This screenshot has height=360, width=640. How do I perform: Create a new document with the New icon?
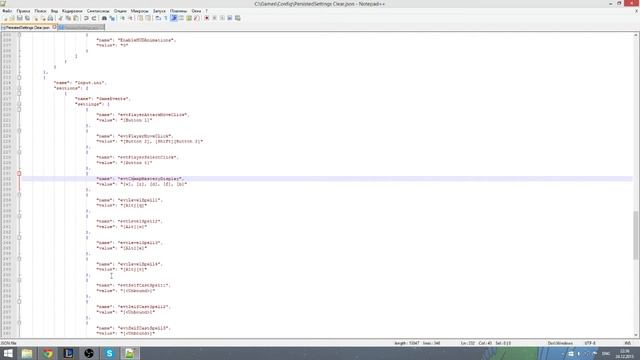point(5,18)
